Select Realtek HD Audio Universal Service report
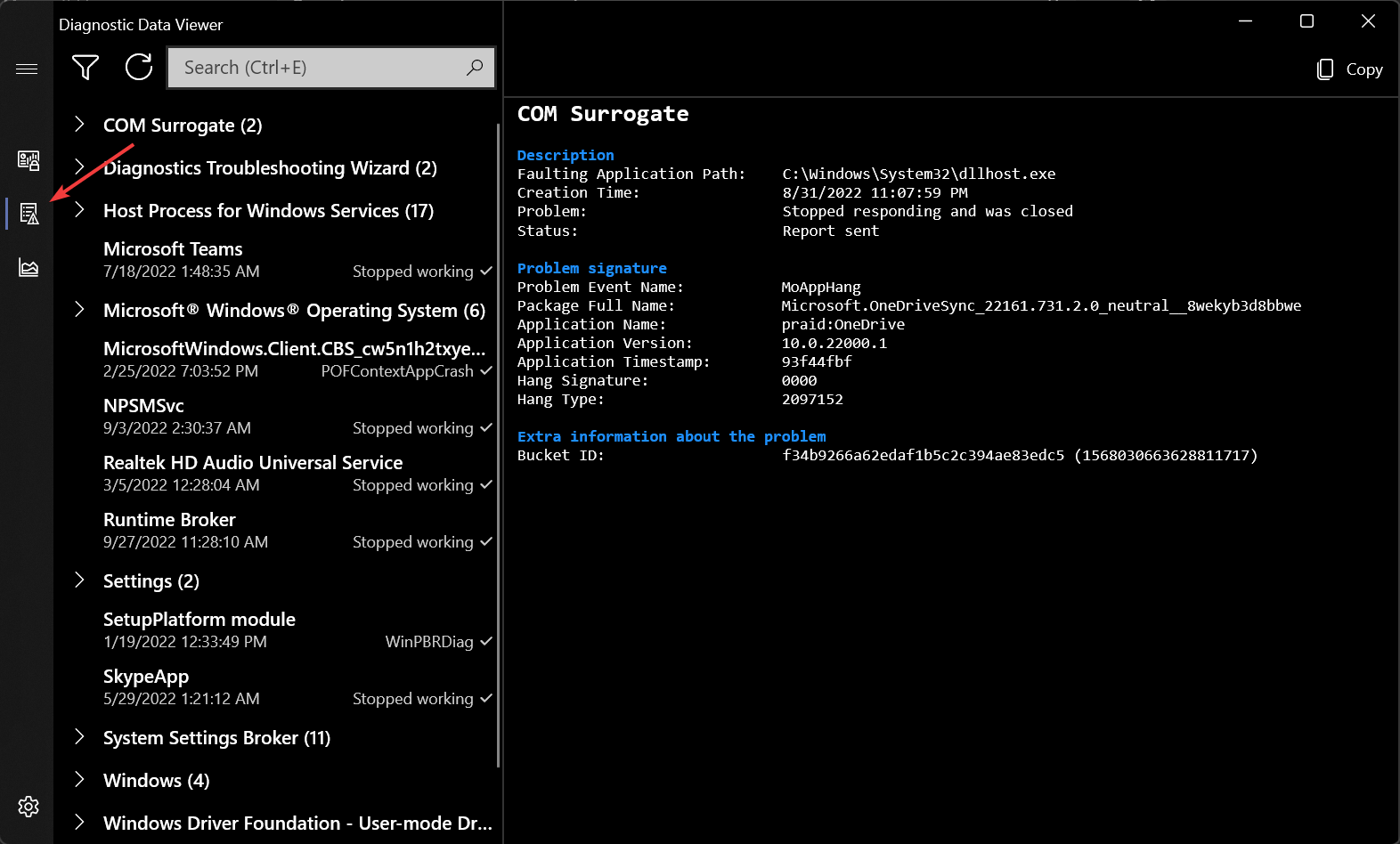Viewport: 1400px width, 844px height. pyautogui.click(x=276, y=474)
